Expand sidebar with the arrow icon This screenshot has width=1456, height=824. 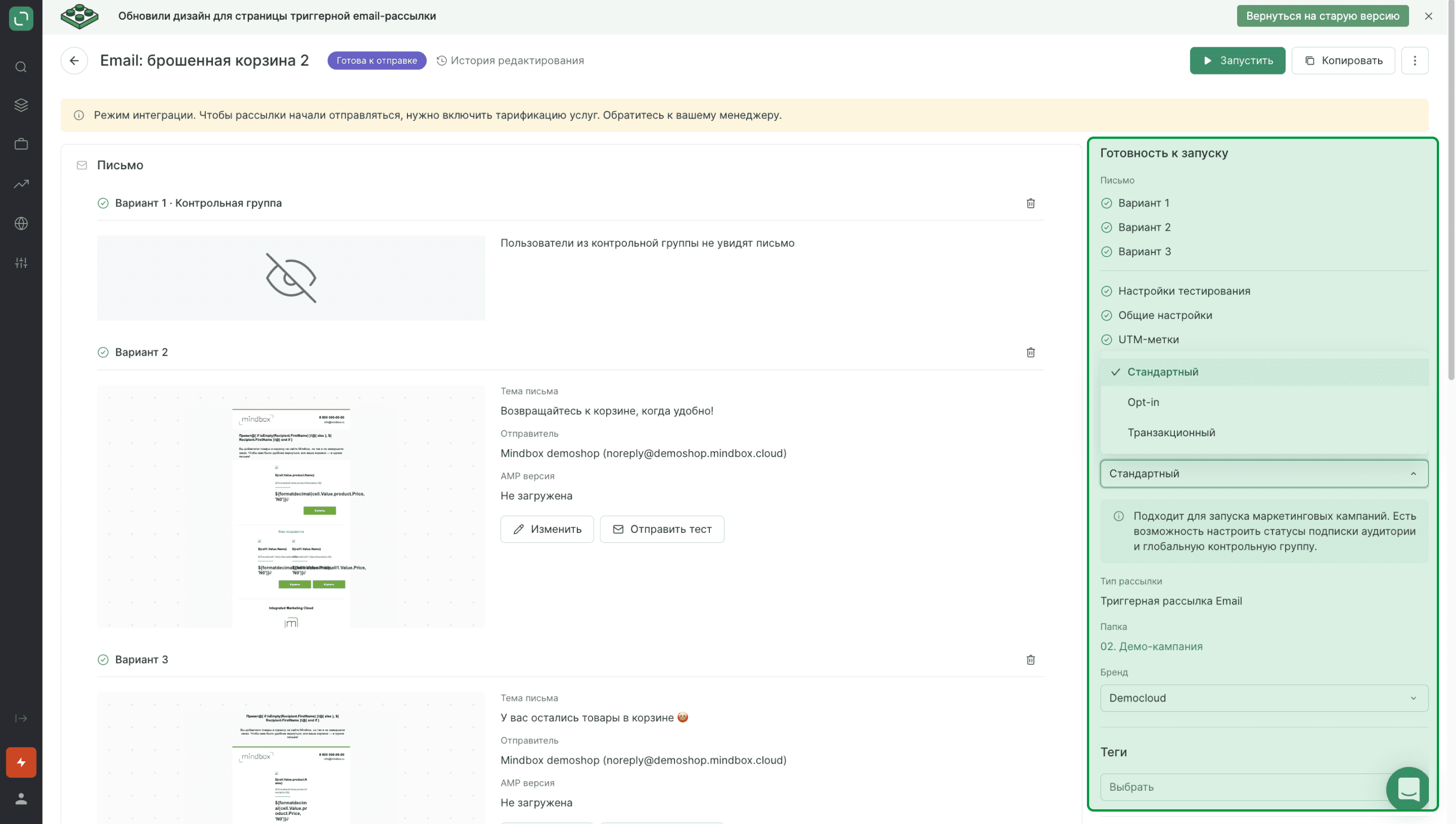click(21, 718)
